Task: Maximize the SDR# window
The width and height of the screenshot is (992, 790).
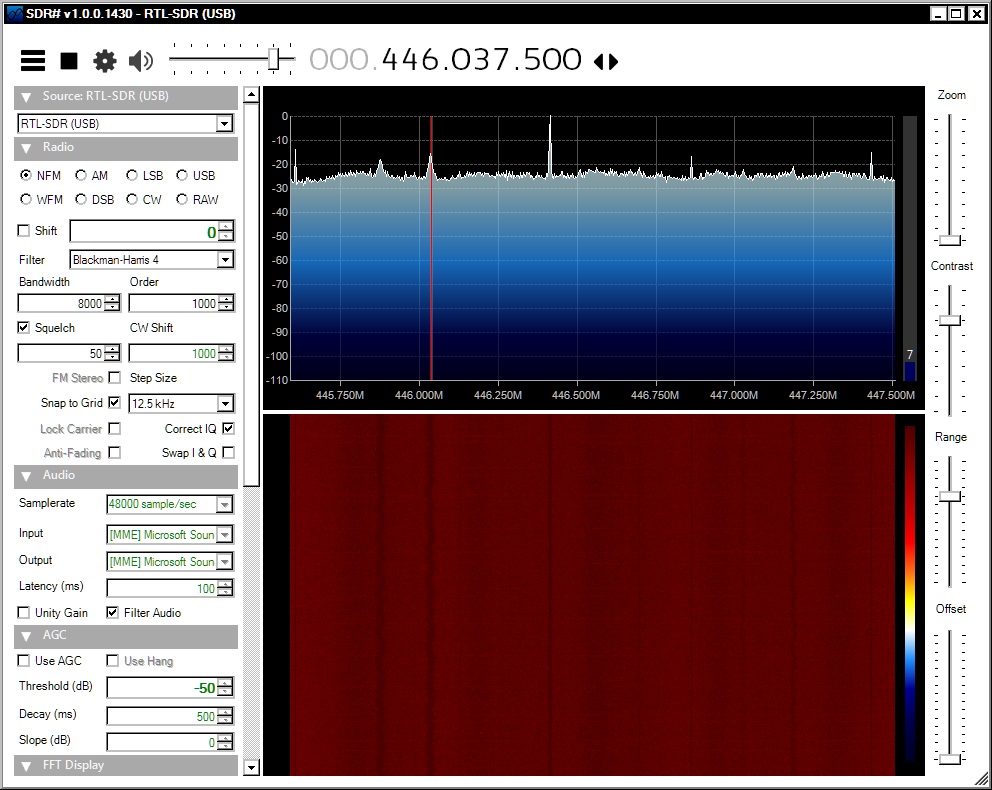Action: tap(957, 13)
